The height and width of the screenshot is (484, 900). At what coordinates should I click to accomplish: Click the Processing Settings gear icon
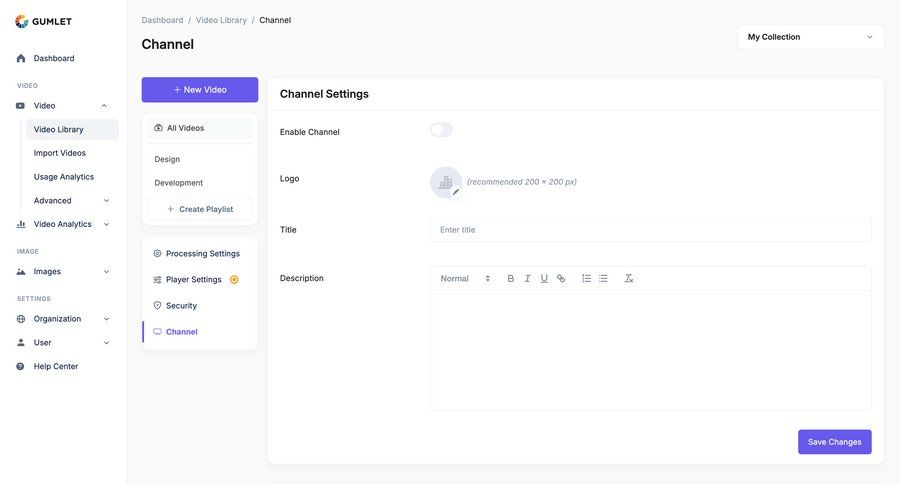(157, 253)
